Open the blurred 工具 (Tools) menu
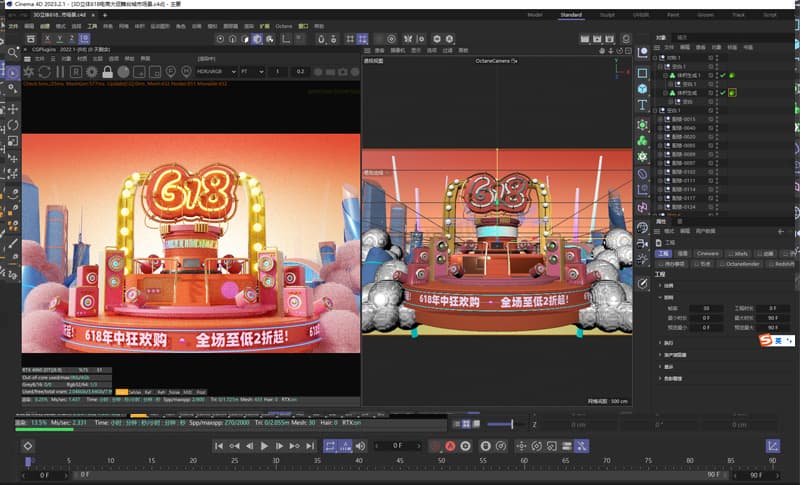The image size is (800, 485). [x=92, y=26]
